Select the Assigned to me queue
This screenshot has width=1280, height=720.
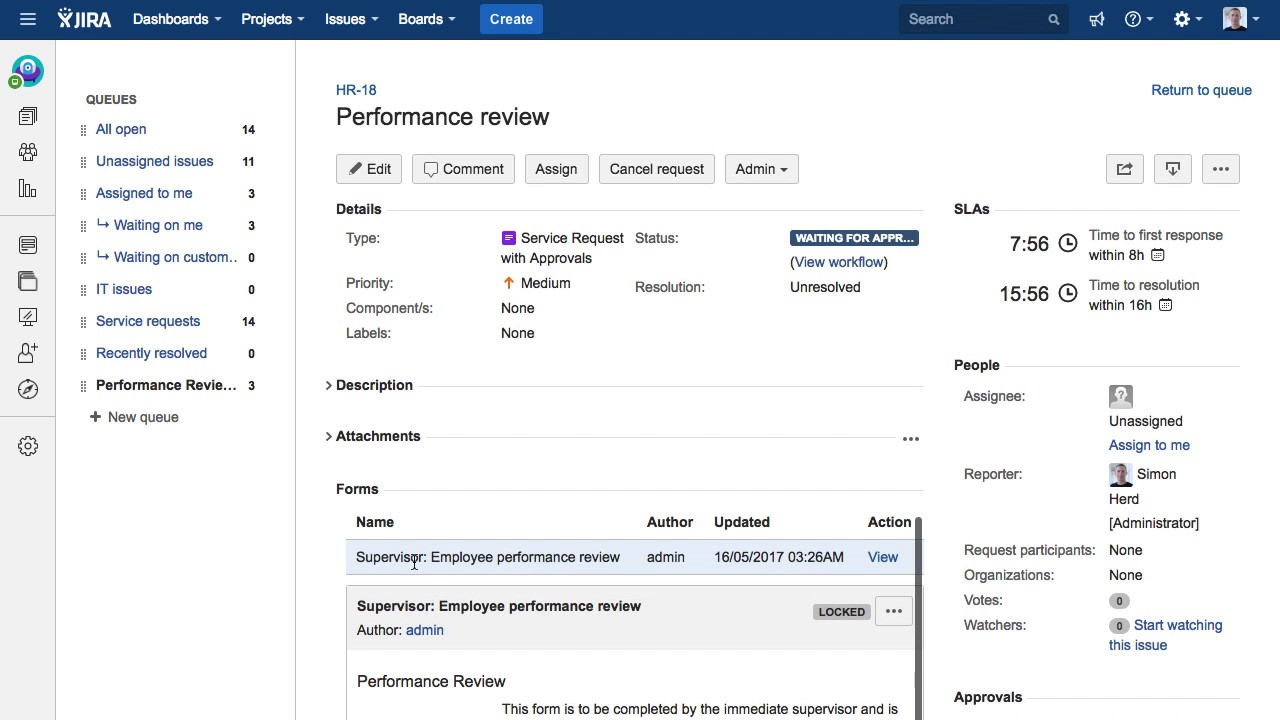144,193
